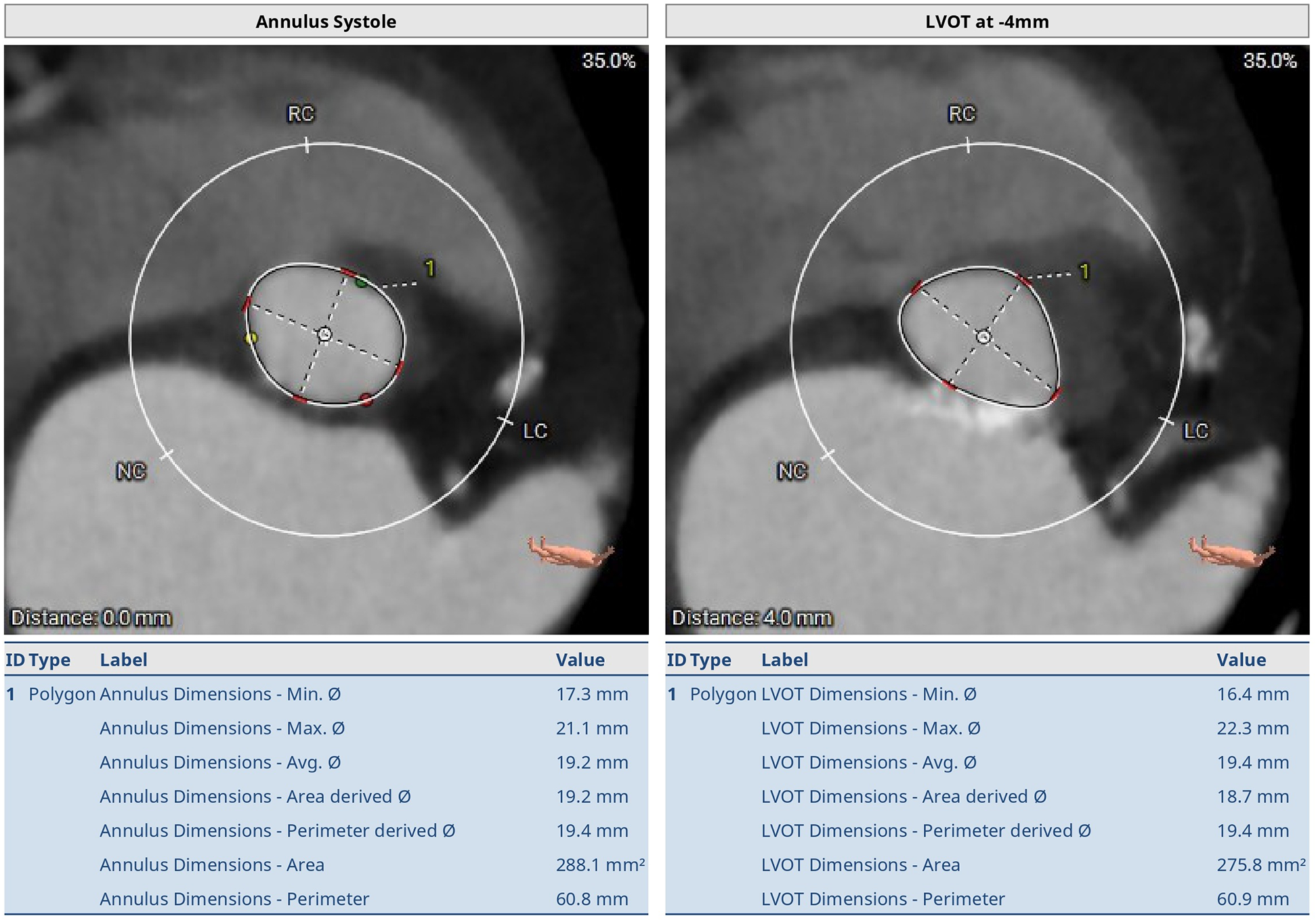The image size is (1316, 920).
Task: Select the LVOT at -4mm panel header
Action: point(986,22)
